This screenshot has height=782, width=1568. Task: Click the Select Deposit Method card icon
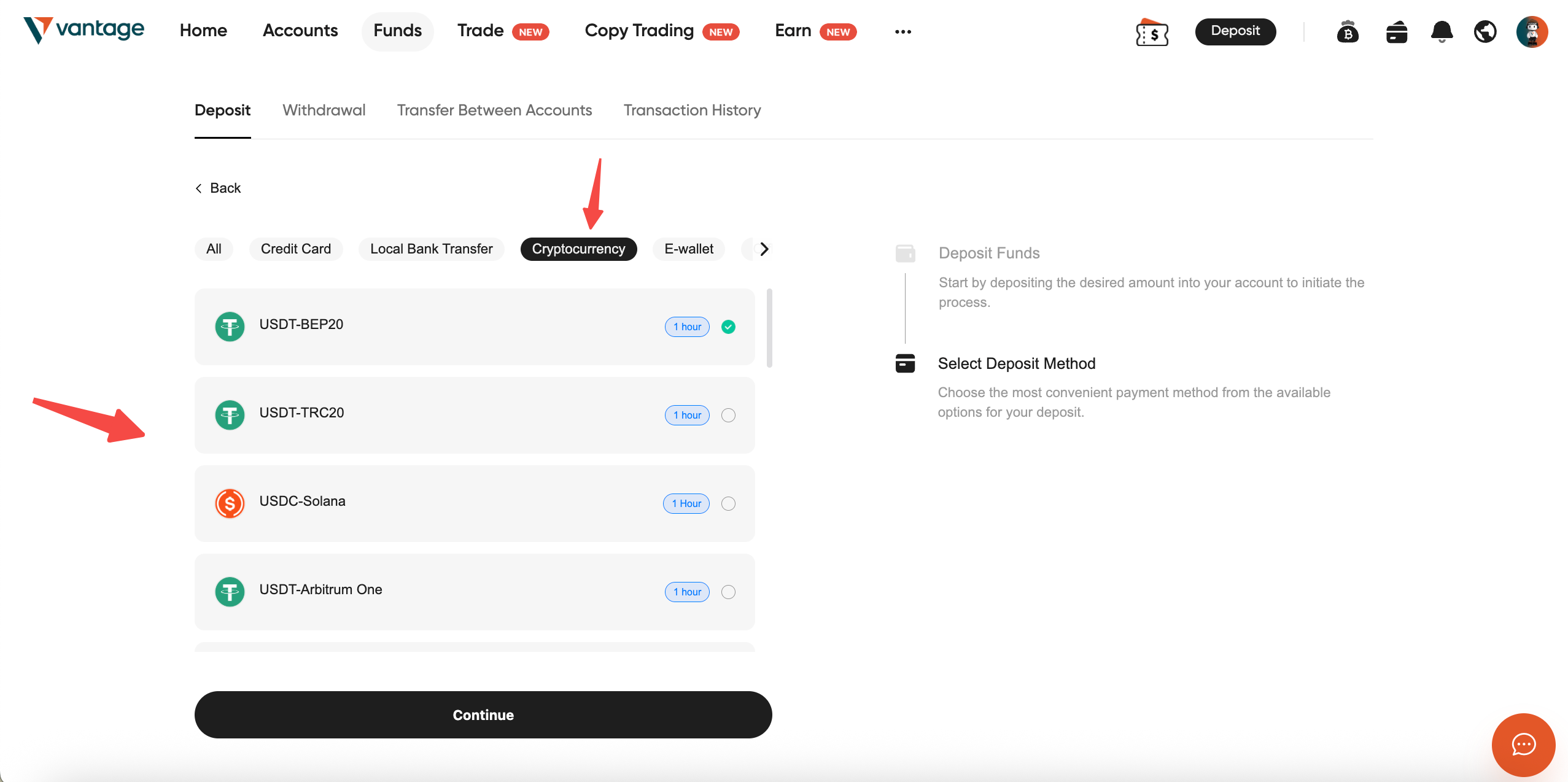[x=905, y=363]
